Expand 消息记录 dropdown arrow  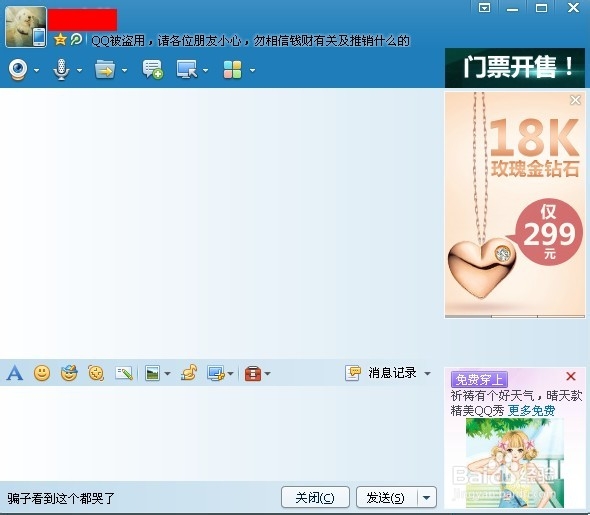pos(427,374)
